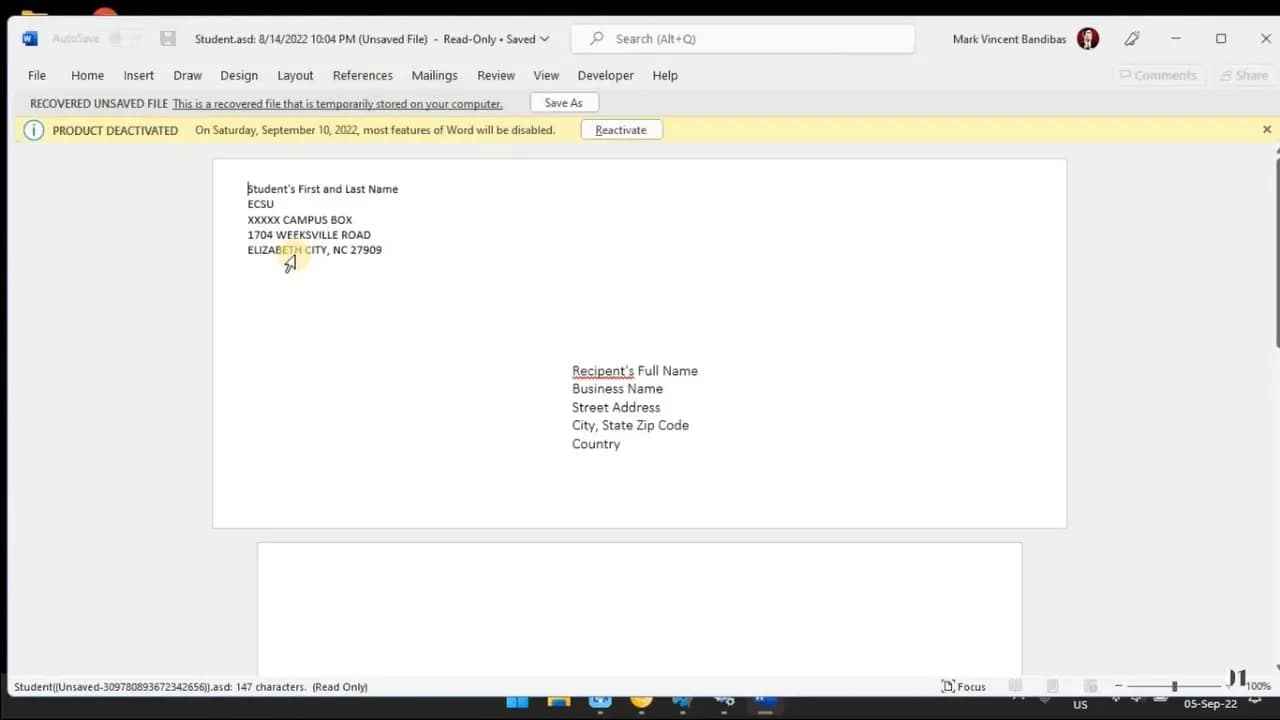Click the Word application icon in the title bar
Viewport: 1280px width, 720px height.
29,37
